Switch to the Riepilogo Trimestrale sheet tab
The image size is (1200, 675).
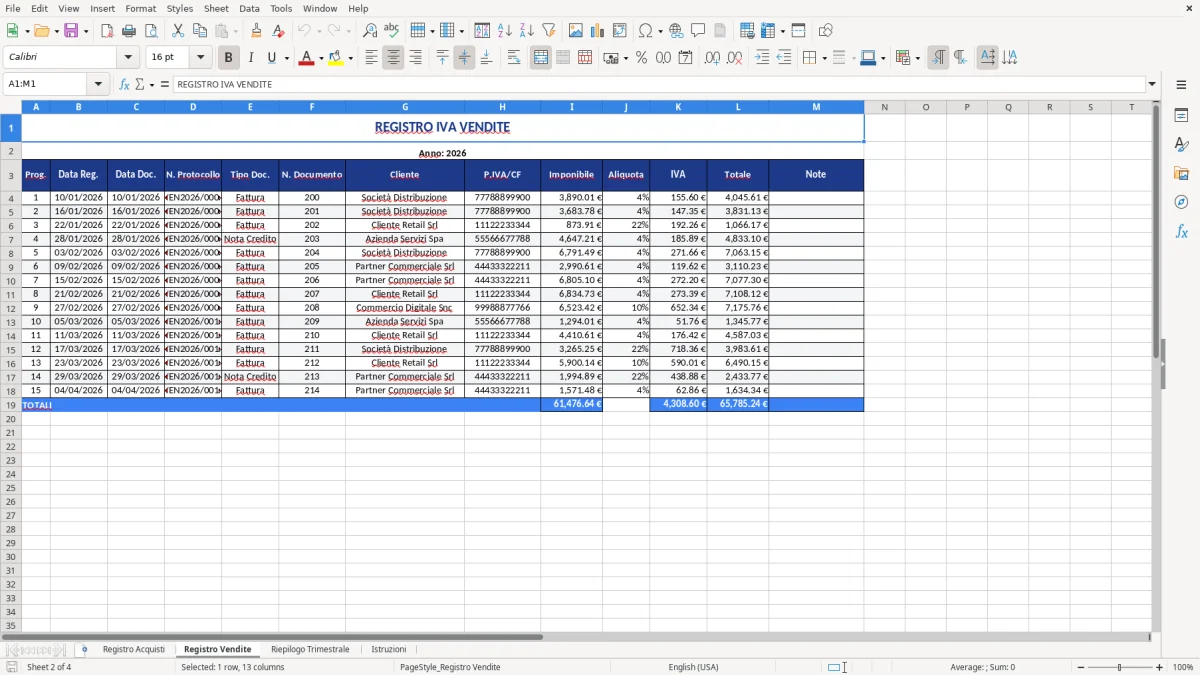tap(310, 649)
